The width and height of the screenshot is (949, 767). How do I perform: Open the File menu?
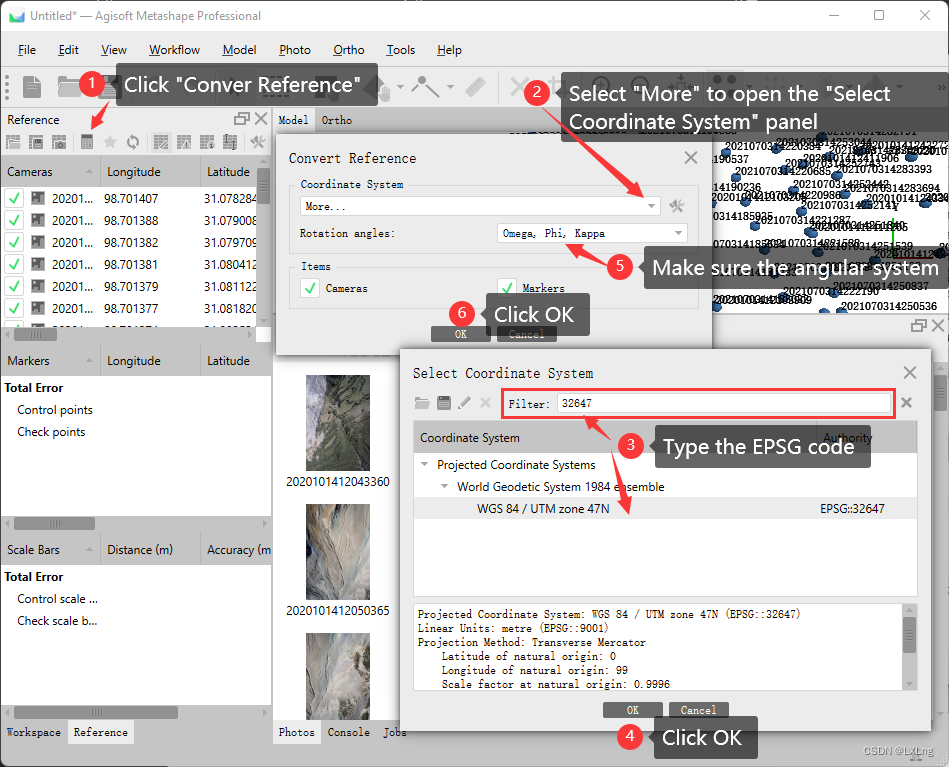point(27,50)
